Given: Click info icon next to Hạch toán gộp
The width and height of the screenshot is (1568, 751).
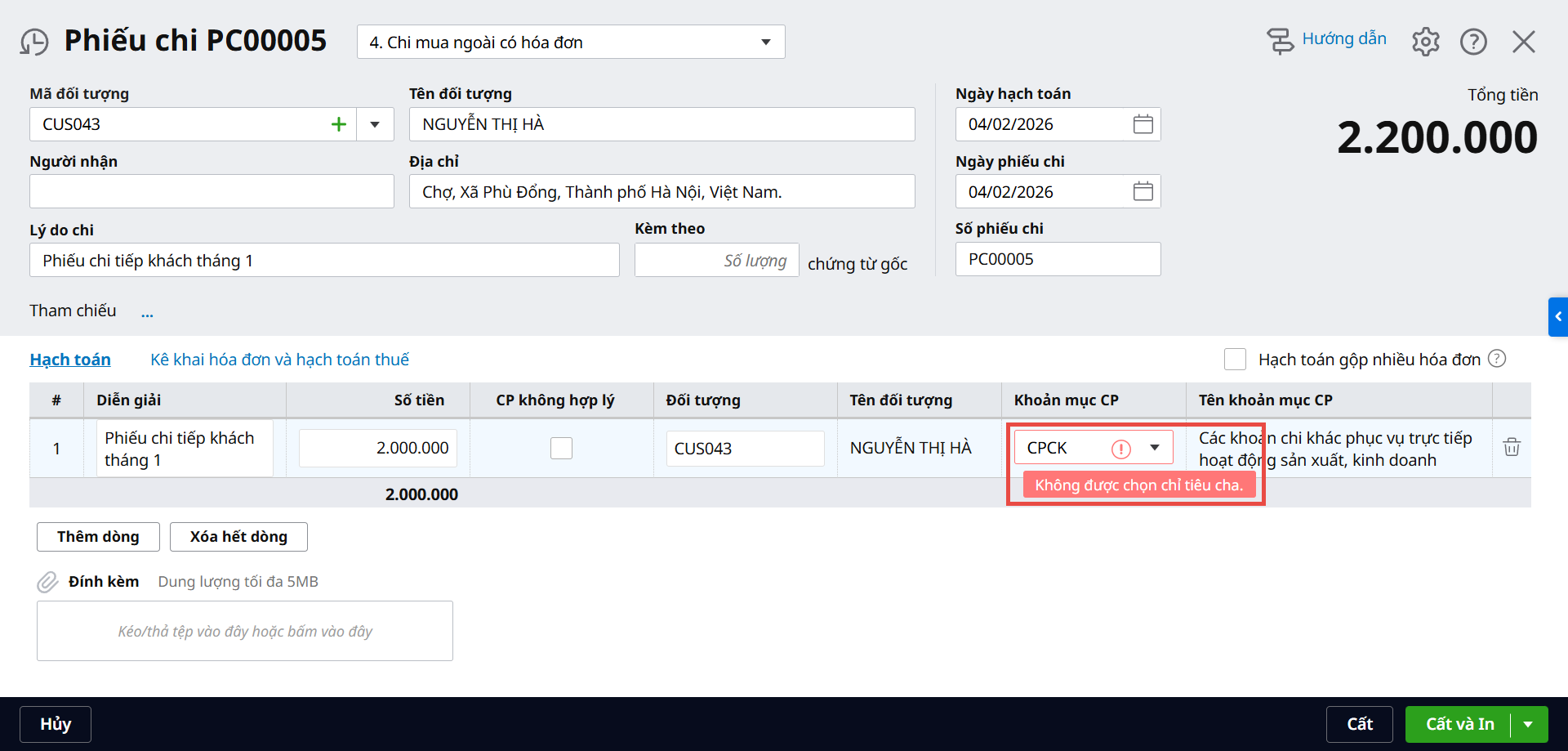Looking at the screenshot, I should coord(1496,359).
